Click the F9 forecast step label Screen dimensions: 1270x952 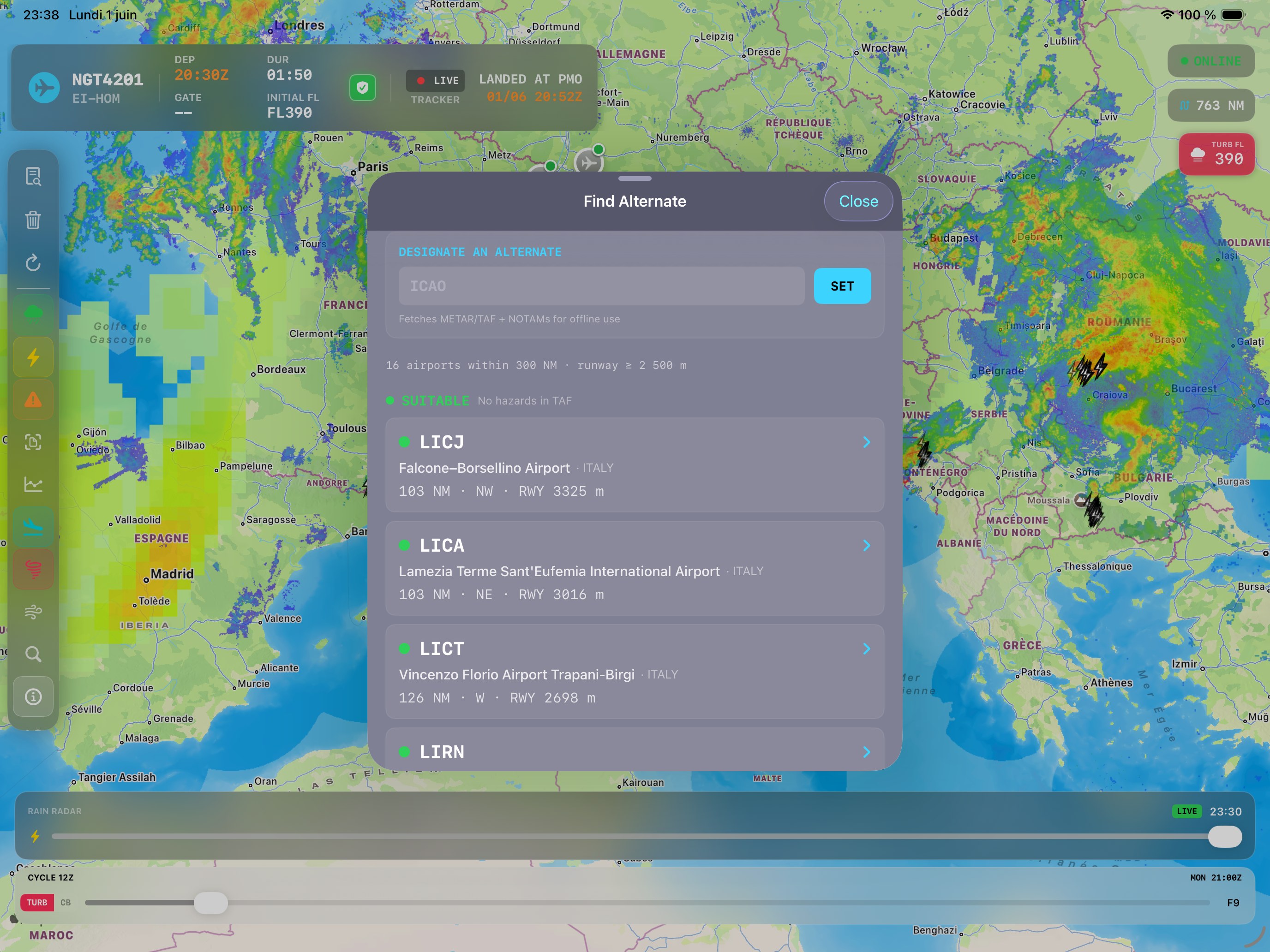(x=1233, y=903)
